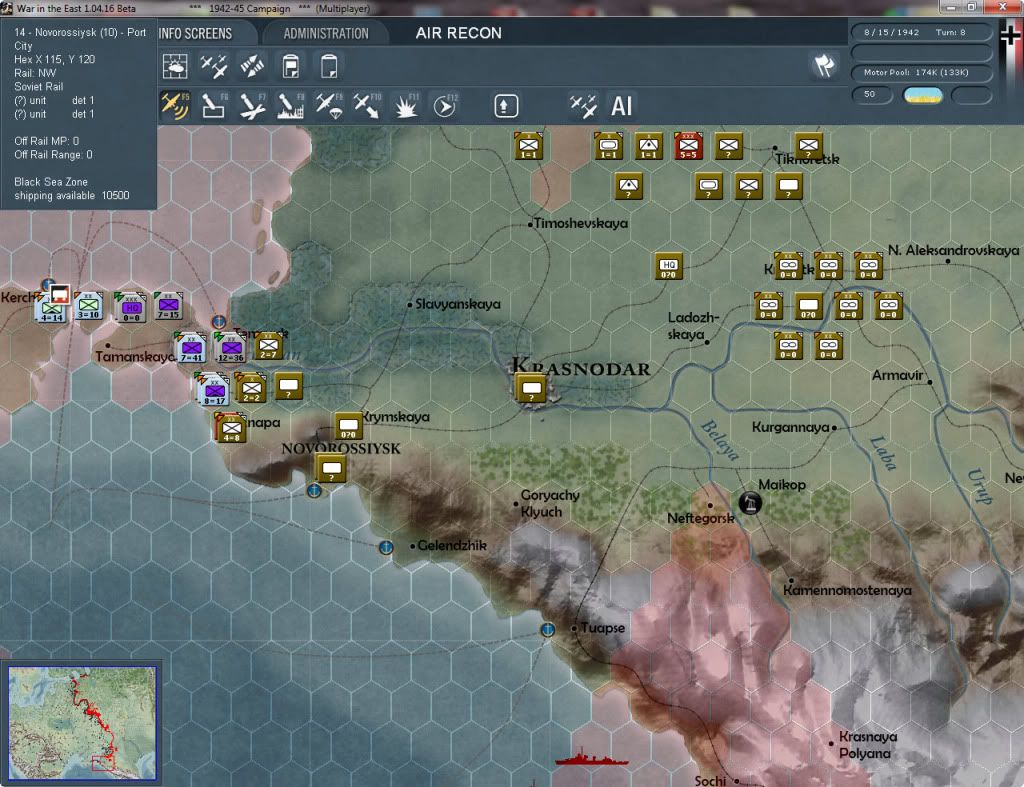Image resolution: width=1024 pixels, height=787 pixels.
Task: Click the F11 explosion icon
Action: pyautogui.click(x=406, y=106)
